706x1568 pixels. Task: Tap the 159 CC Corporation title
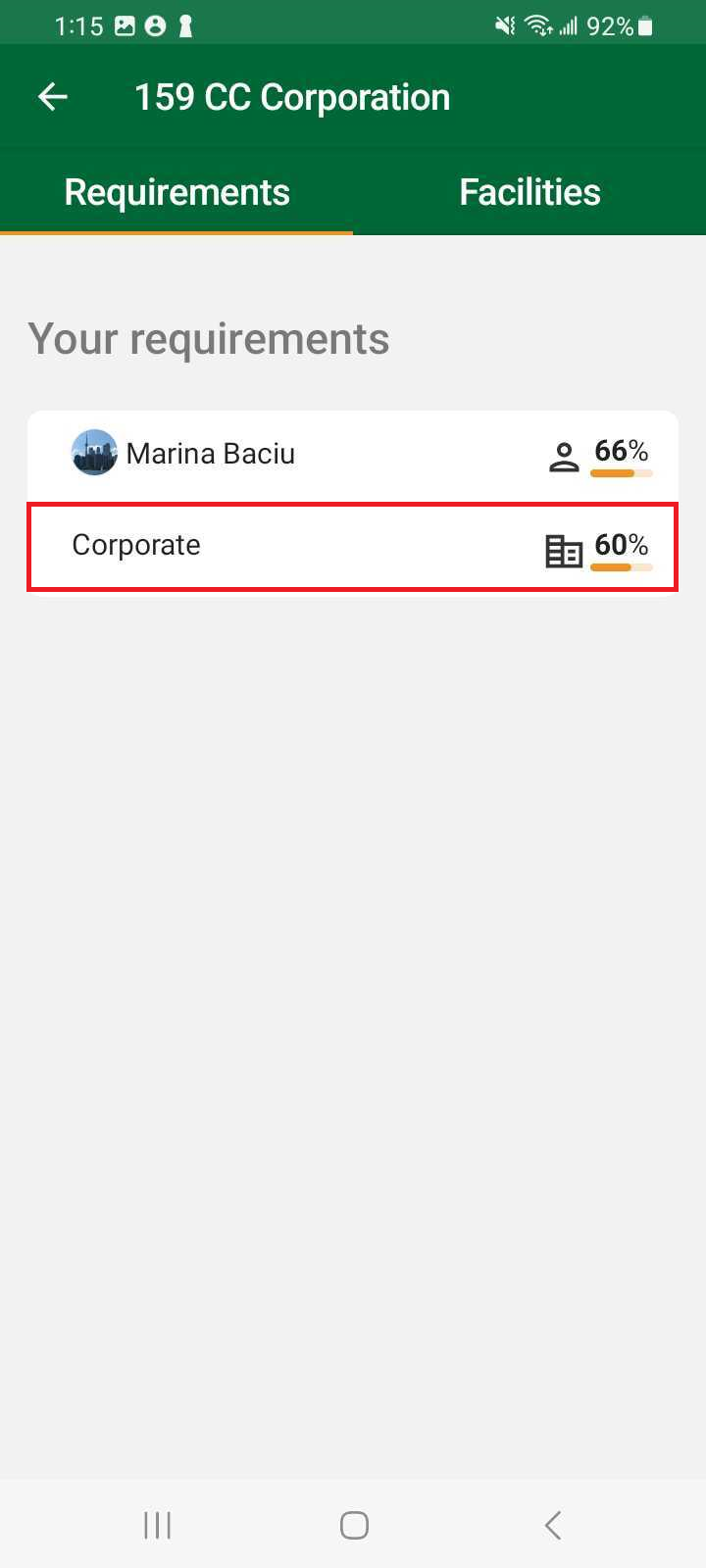click(292, 97)
